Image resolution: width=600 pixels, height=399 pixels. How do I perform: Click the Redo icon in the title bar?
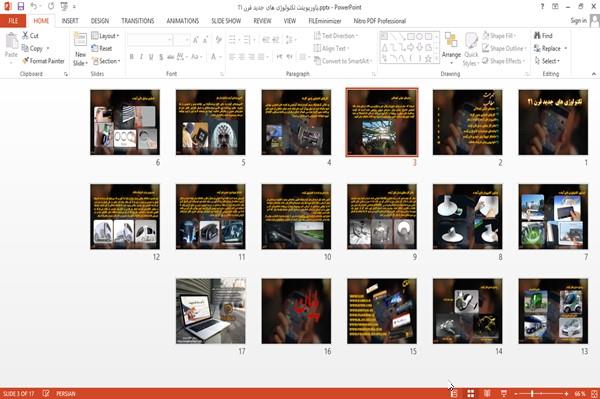[51, 7]
